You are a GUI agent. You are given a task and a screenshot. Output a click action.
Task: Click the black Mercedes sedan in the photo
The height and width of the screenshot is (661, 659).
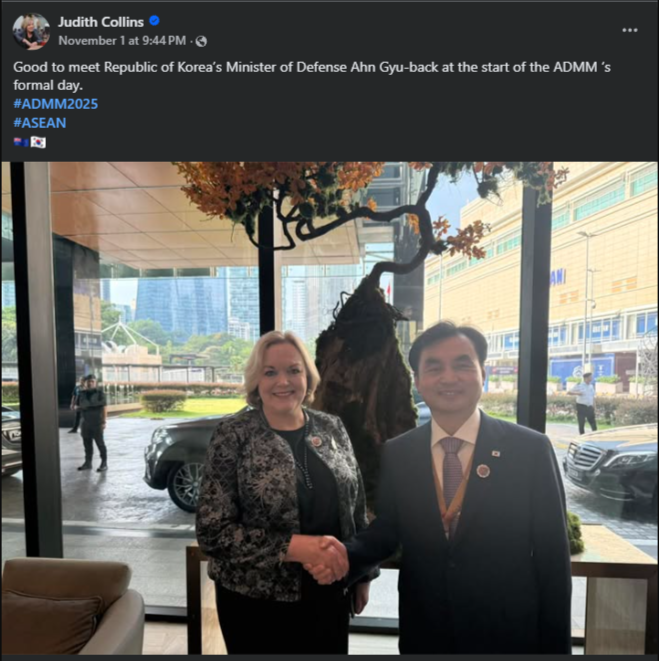pyautogui.click(x=610, y=464)
